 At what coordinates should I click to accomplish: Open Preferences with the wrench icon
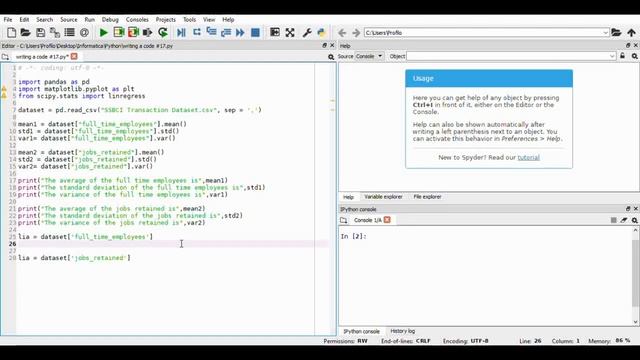tap(307, 33)
